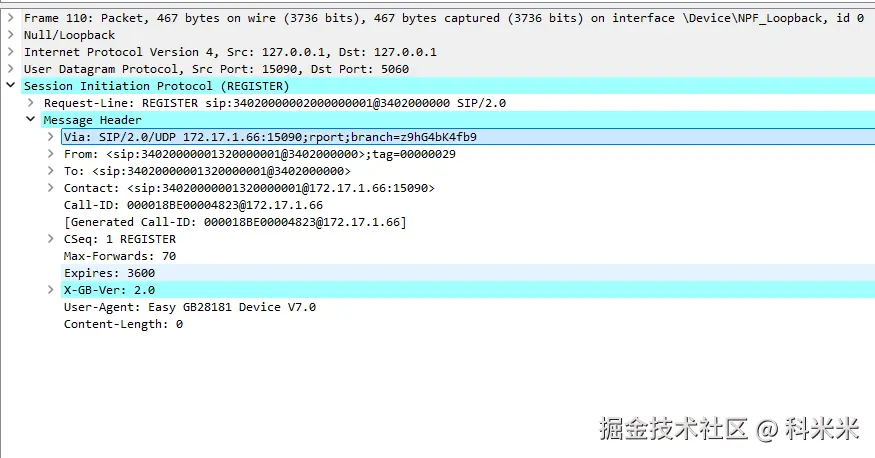
Task: Select the Expires: 3600 row
Action: [x=468, y=273]
